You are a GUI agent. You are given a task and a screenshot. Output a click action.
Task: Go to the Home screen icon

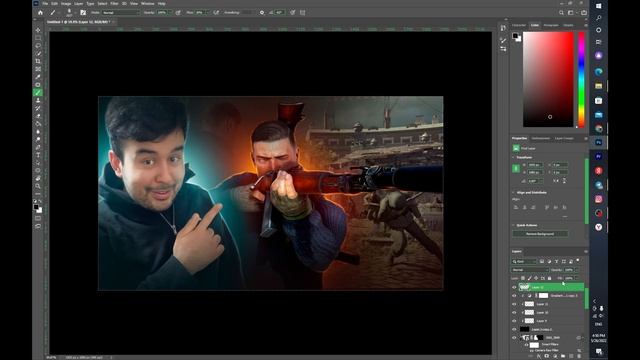pos(40,13)
